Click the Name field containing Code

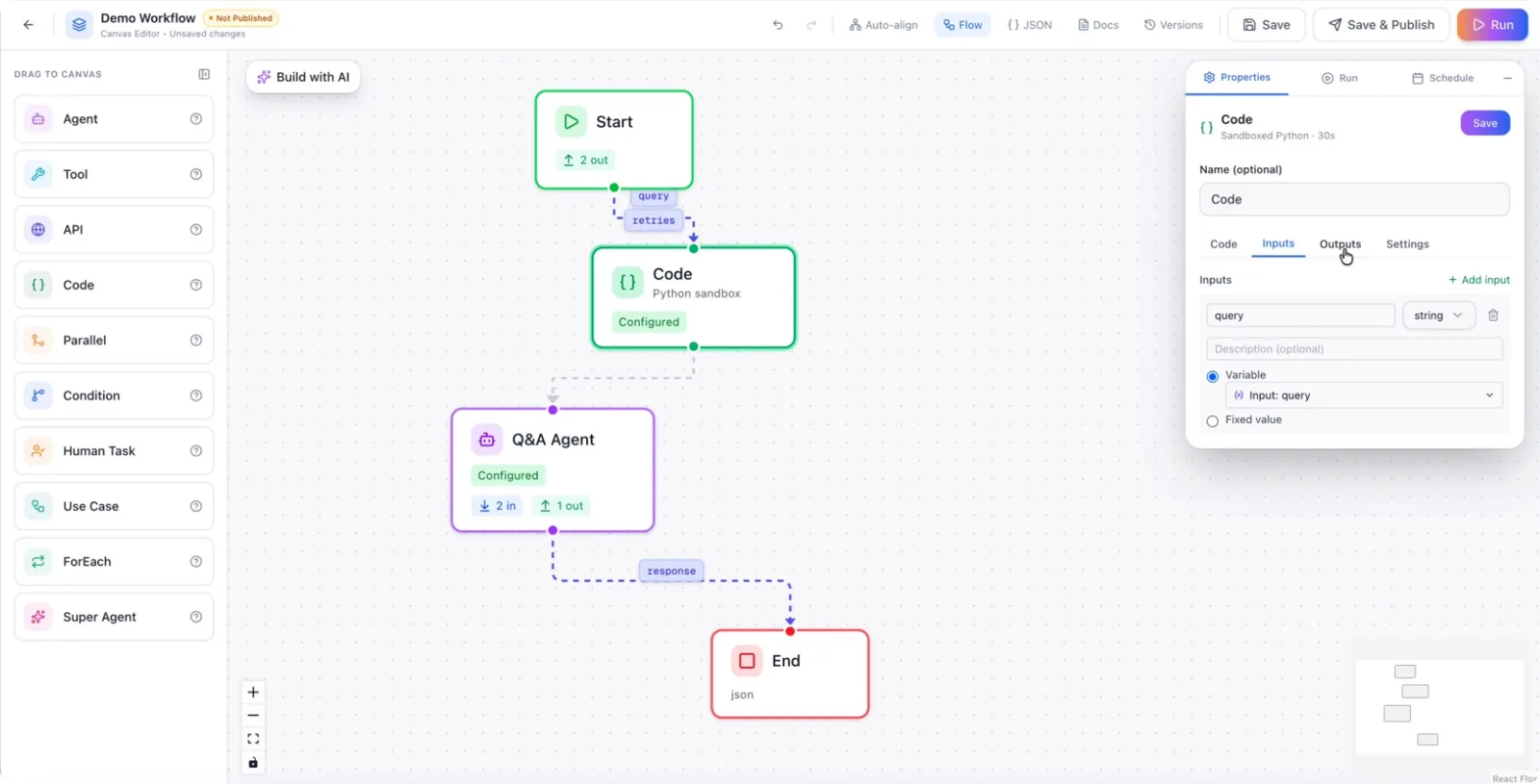pyautogui.click(x=1354, y=199)
